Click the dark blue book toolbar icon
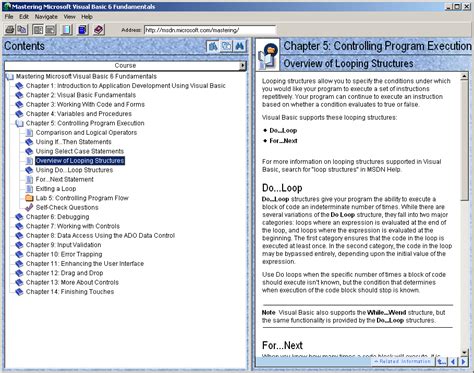This screenshot has width=474, height=373. 82,30
